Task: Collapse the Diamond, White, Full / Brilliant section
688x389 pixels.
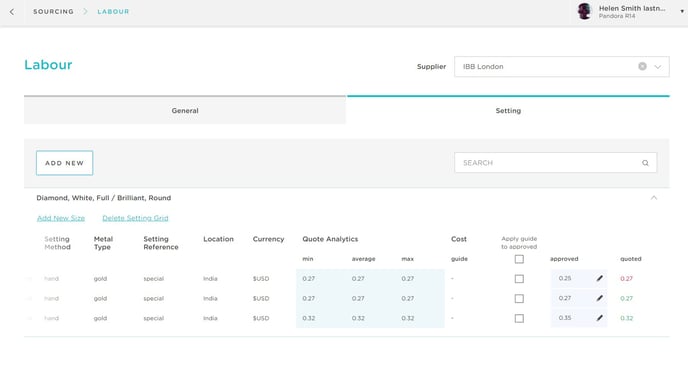Action: point(654,198)
